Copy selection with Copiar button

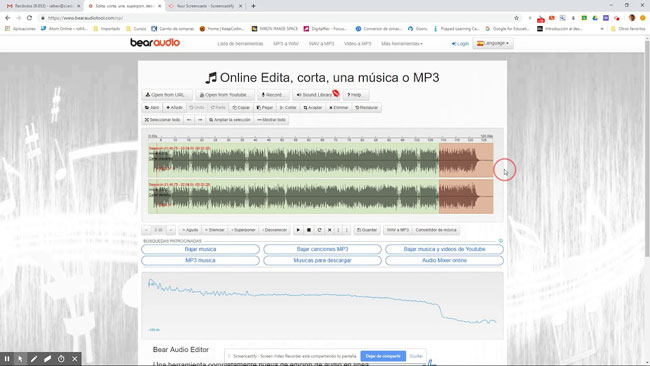pos(241,108)
